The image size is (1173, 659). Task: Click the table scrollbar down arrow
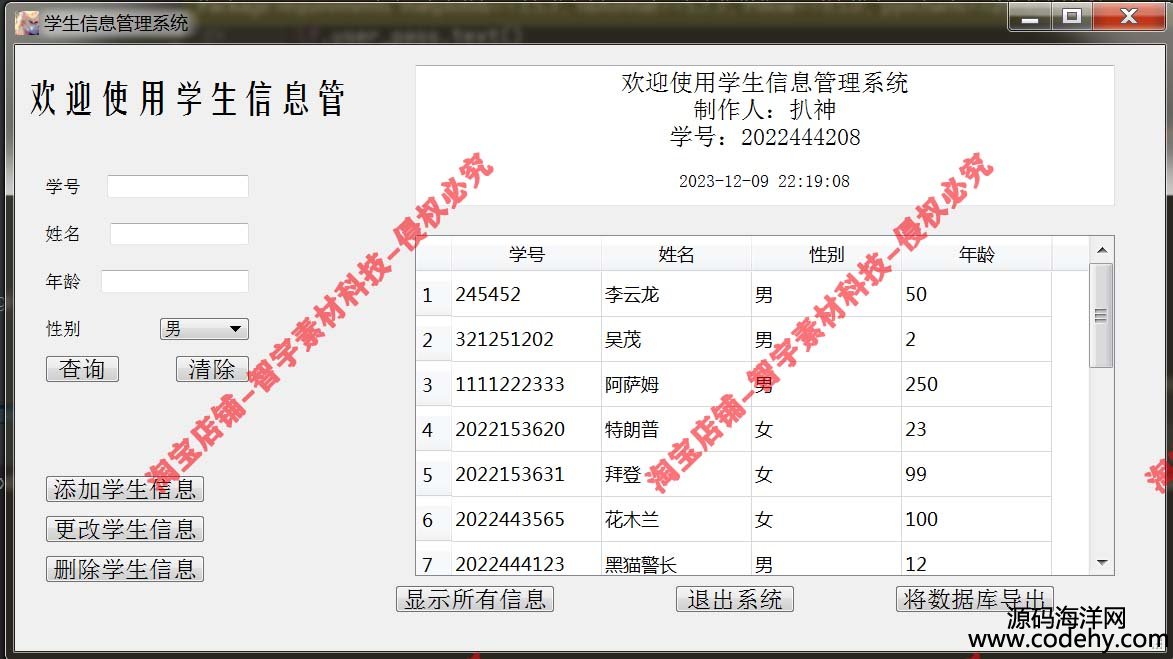click(1102, 563)
